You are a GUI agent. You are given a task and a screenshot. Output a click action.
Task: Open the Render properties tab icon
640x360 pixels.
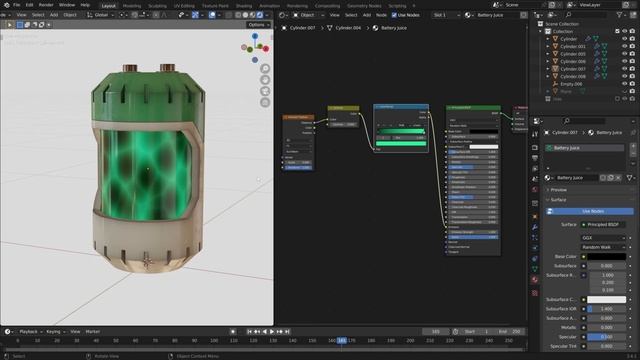coord(535,147)
